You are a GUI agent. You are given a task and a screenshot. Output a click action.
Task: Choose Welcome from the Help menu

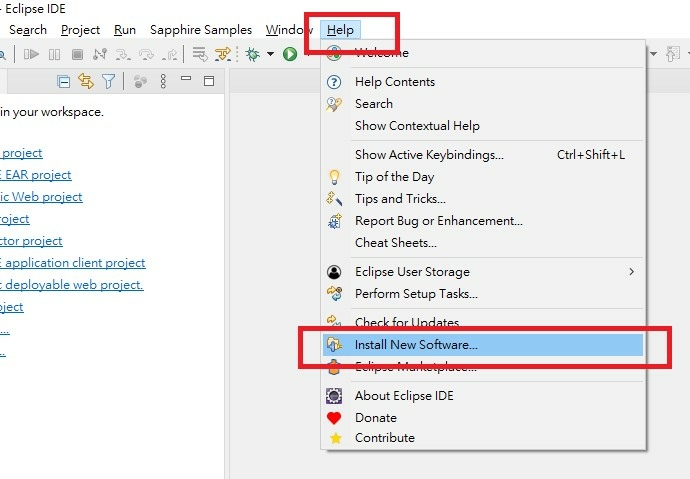pos(483,53)
